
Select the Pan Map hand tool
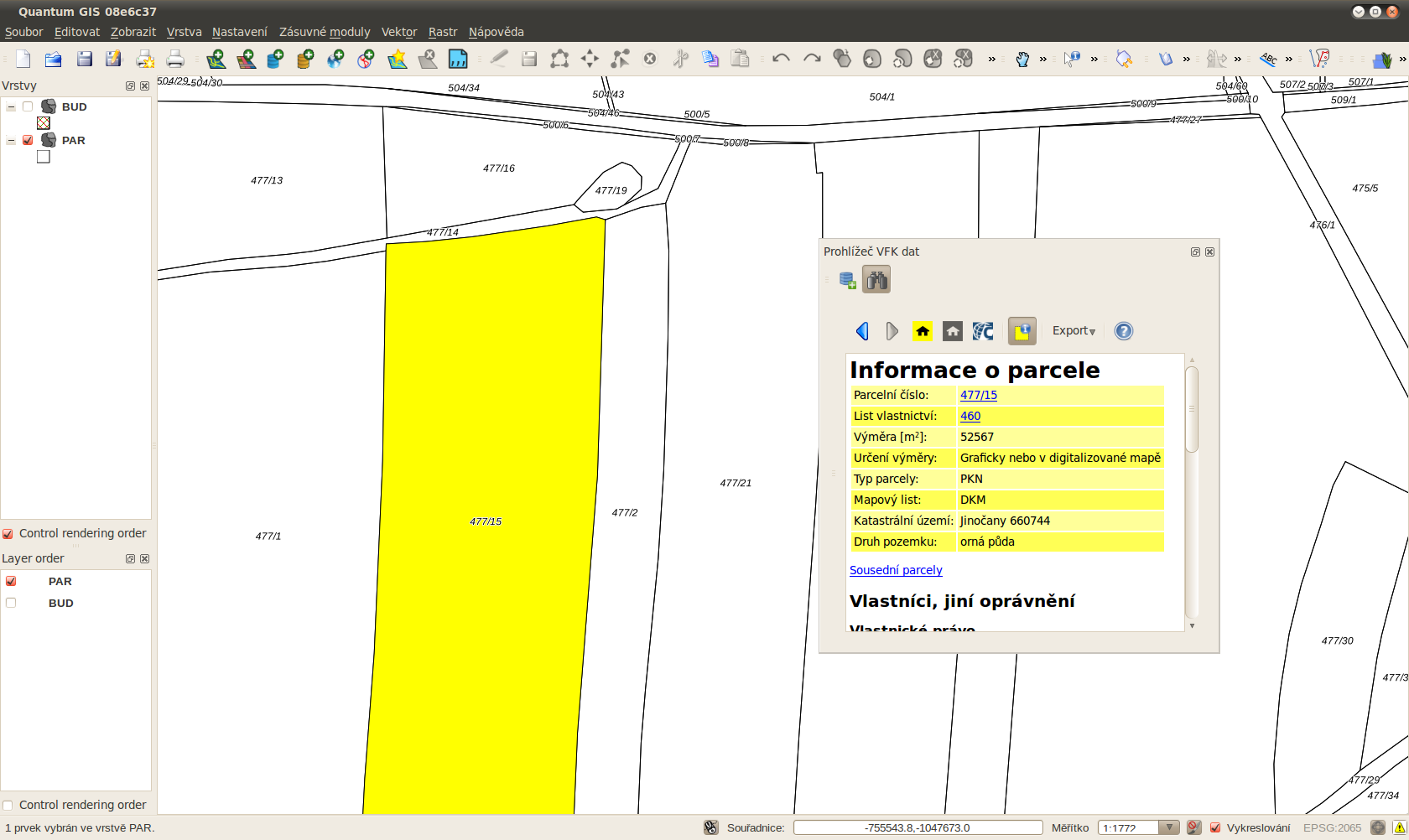coord(1022,59)
